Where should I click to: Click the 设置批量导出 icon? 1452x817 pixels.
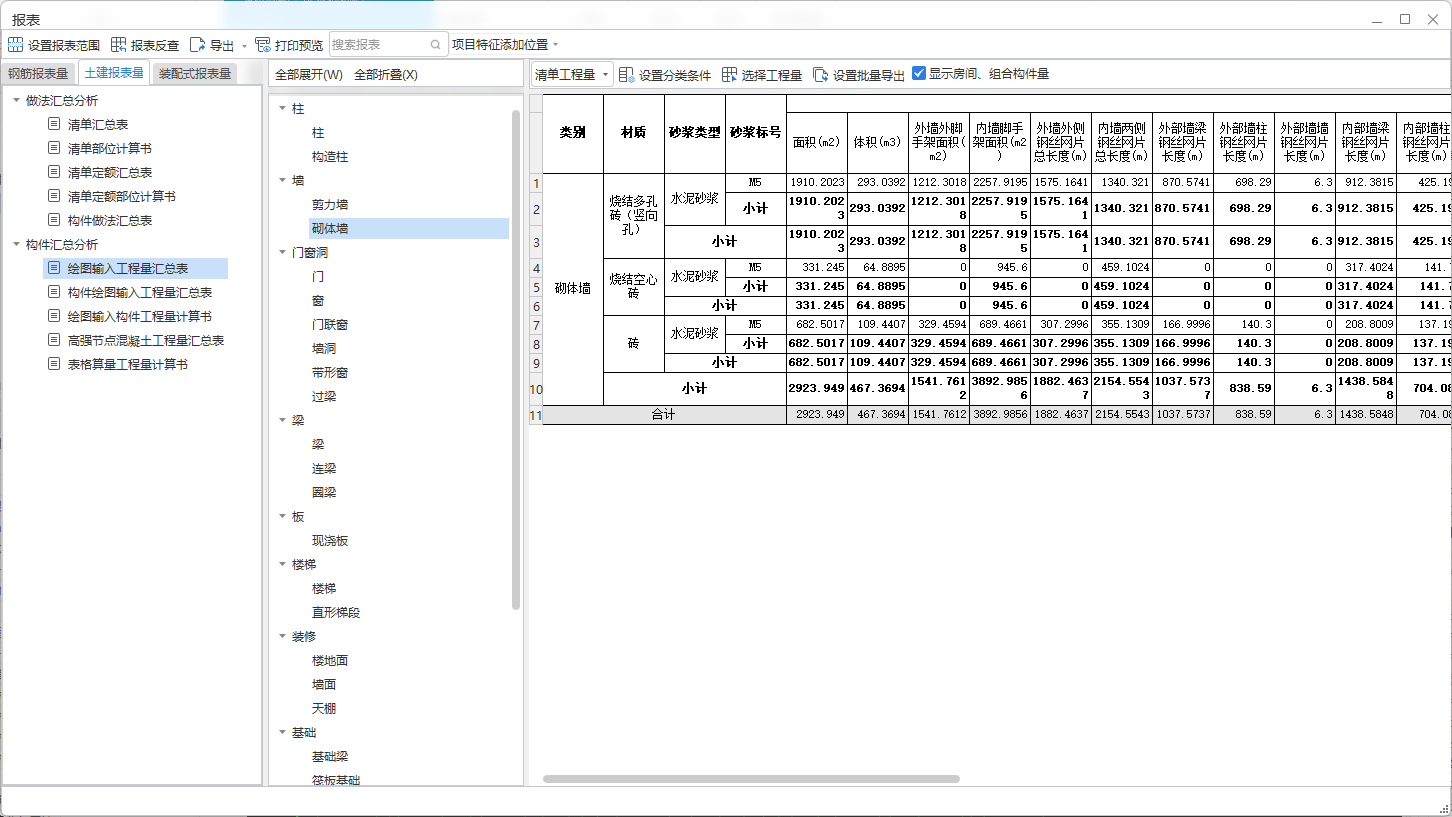click(821, 75)
